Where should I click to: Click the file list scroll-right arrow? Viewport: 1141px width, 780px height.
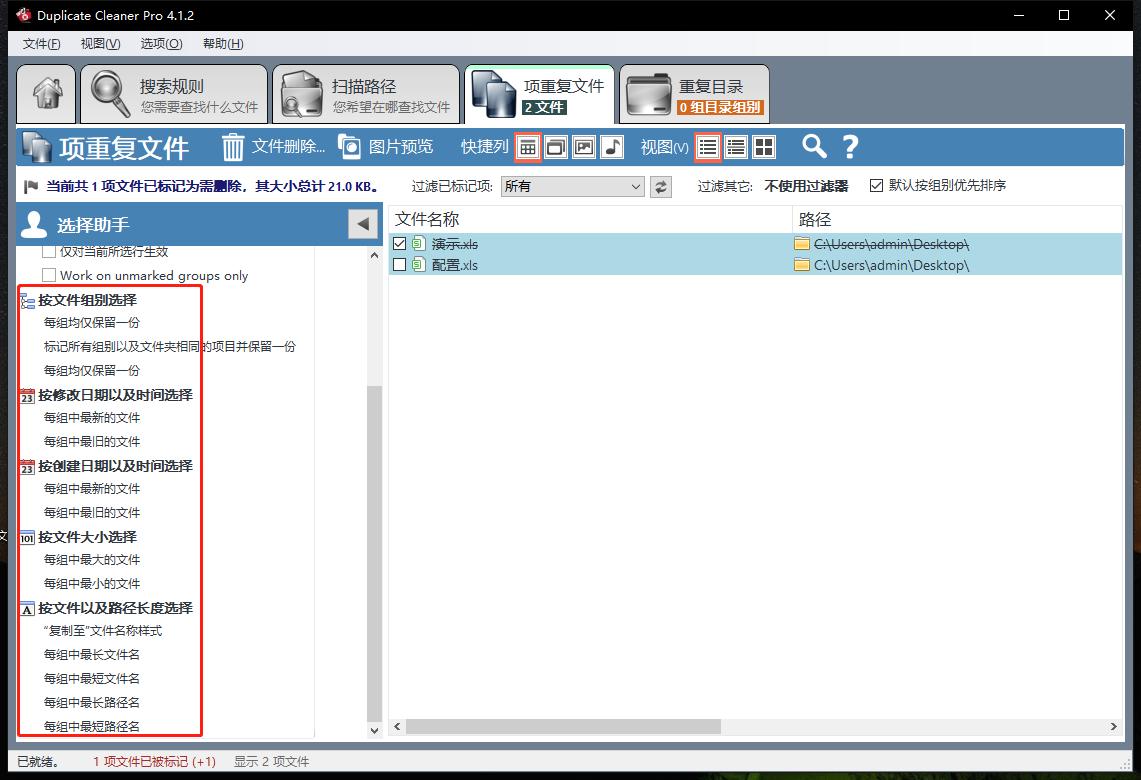[x=1113, y=726]
